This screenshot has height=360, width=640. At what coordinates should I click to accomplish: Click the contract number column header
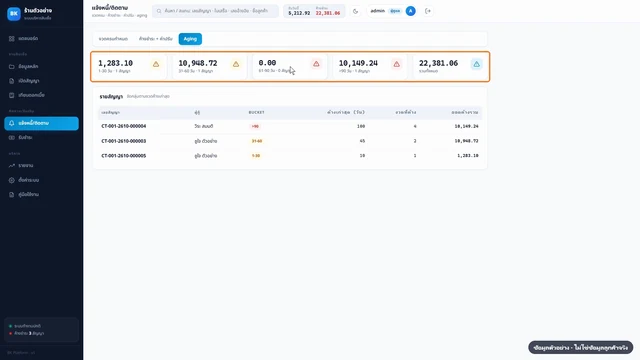(x=111, y=112)
